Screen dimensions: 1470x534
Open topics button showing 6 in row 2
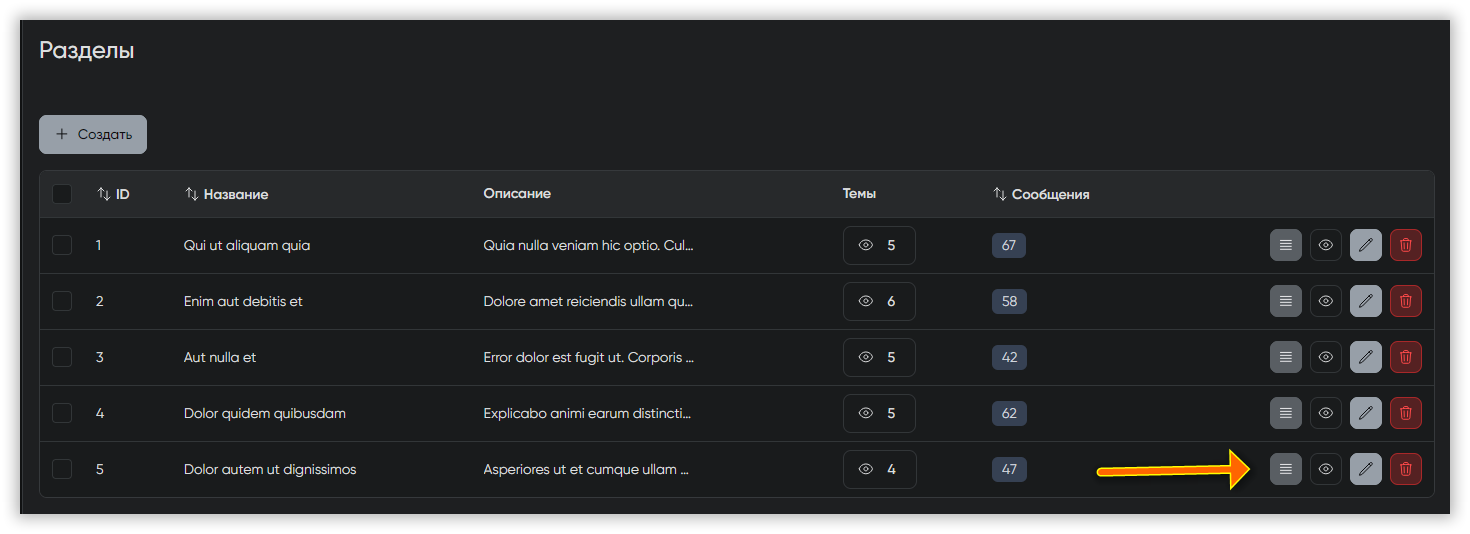click(879, 301)
